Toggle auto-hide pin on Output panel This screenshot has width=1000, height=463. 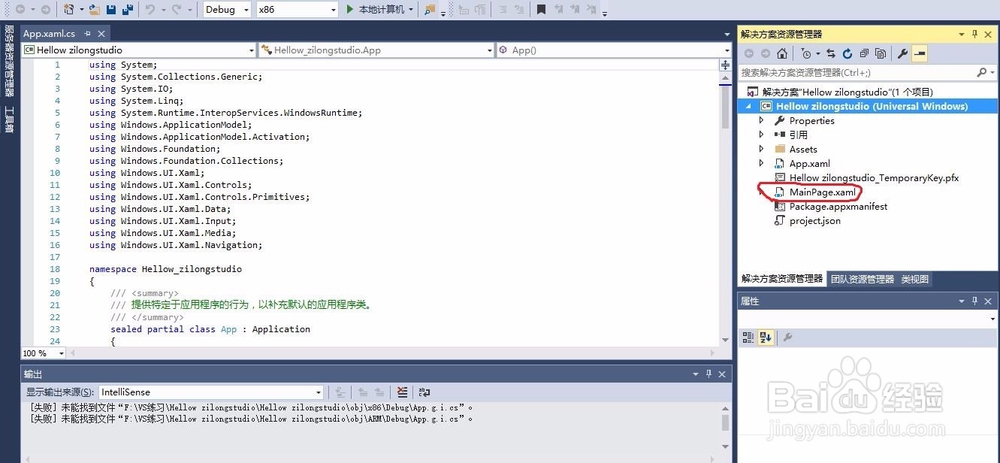tap(709, 374)
